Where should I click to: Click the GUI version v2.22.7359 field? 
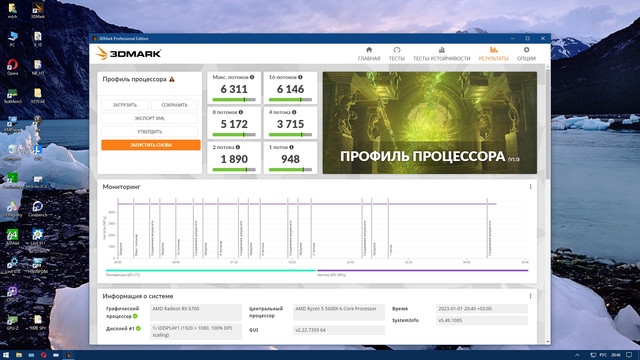[x=339, y=330]
